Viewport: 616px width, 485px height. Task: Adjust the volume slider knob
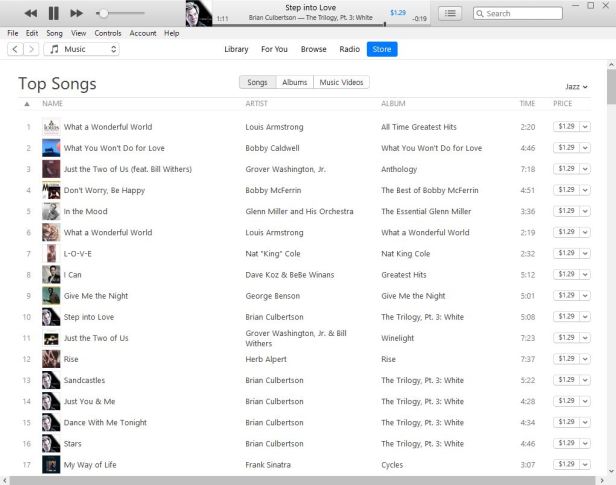coord(103,13)
